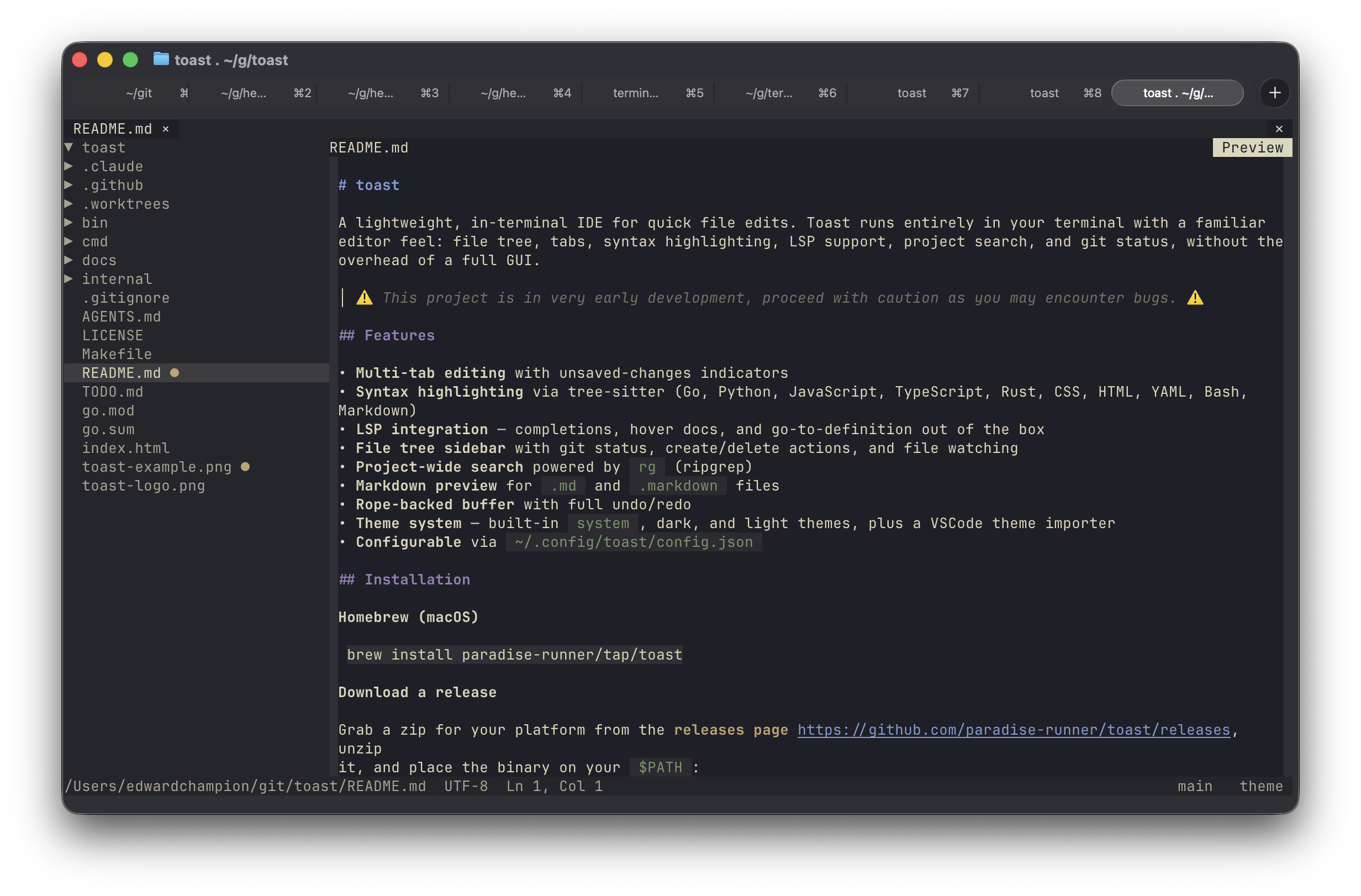
Task: Click the '## Installation' heading
Action: coord(404,580)
